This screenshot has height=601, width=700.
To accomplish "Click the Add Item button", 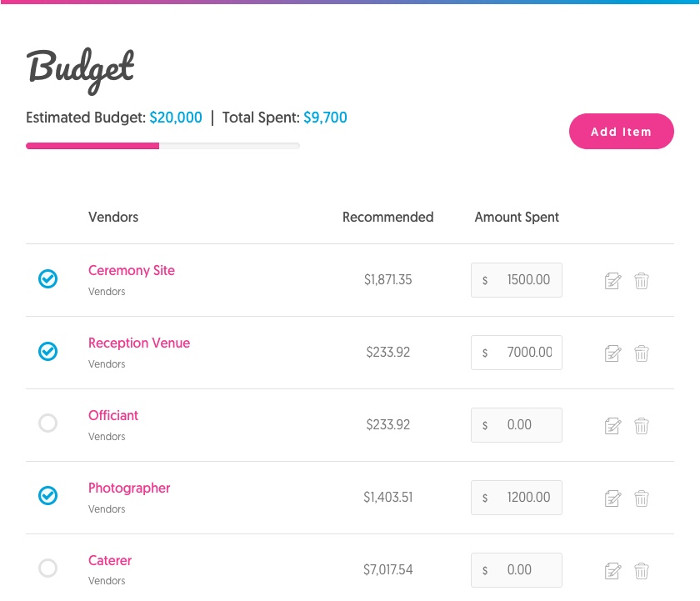I will pos(621,132).
